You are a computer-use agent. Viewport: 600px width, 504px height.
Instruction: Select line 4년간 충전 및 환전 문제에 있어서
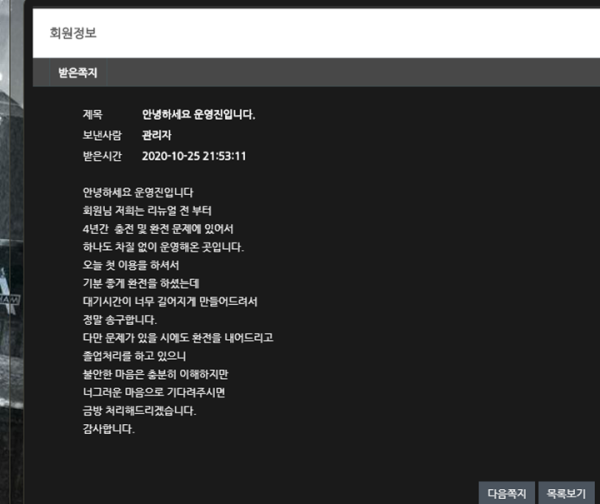(x=158, y=229)
